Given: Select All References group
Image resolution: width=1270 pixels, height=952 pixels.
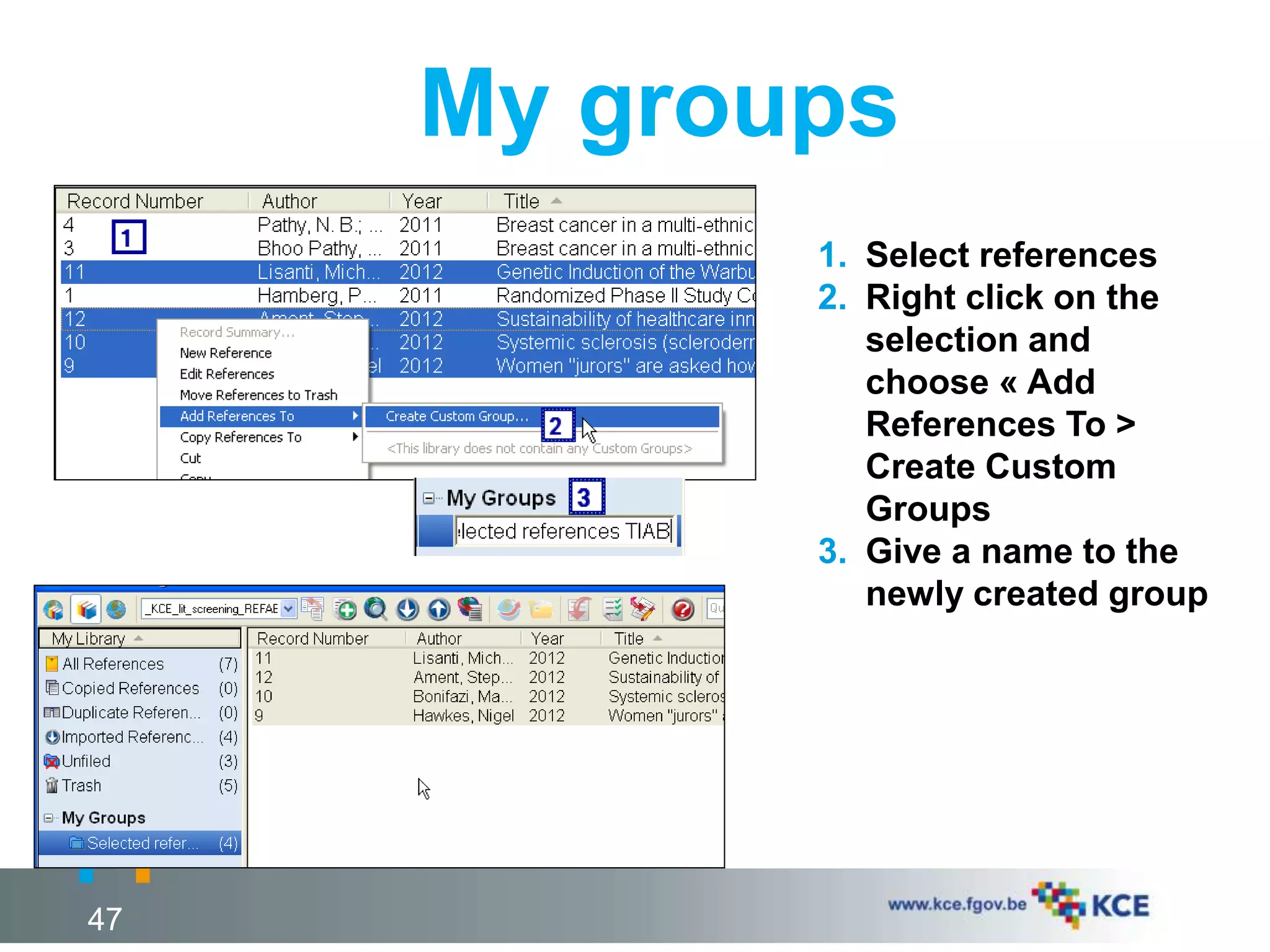Looking at the screenshot, I should (x=141, y=664).
